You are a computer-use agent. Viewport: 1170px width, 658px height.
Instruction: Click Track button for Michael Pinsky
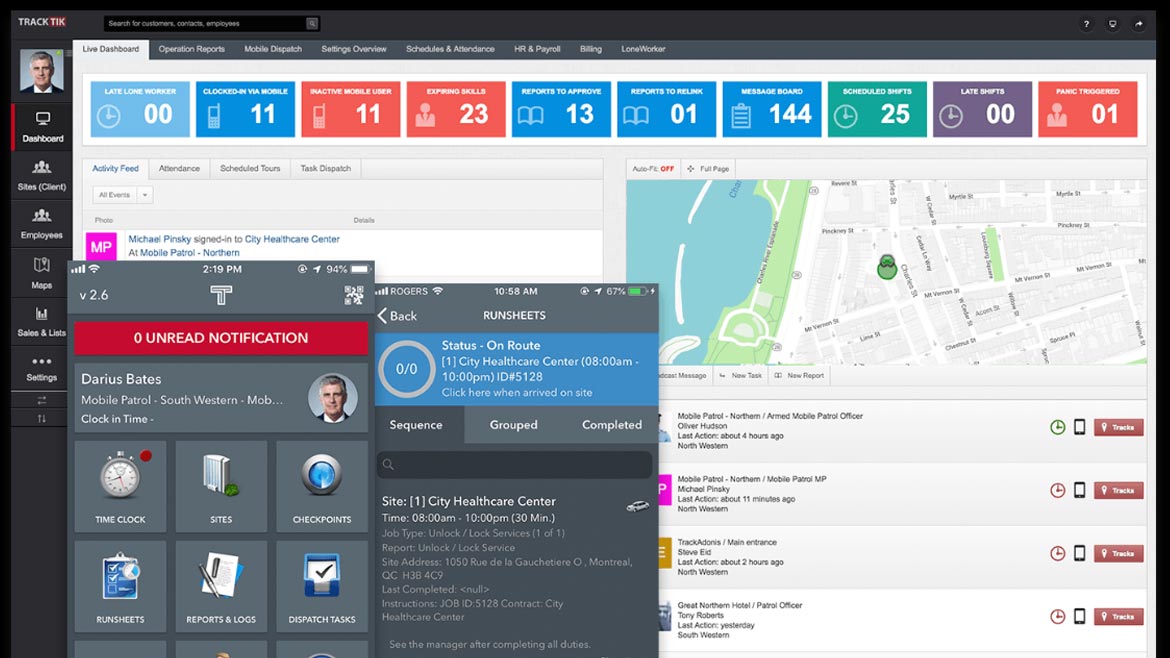pos(1118,491)
